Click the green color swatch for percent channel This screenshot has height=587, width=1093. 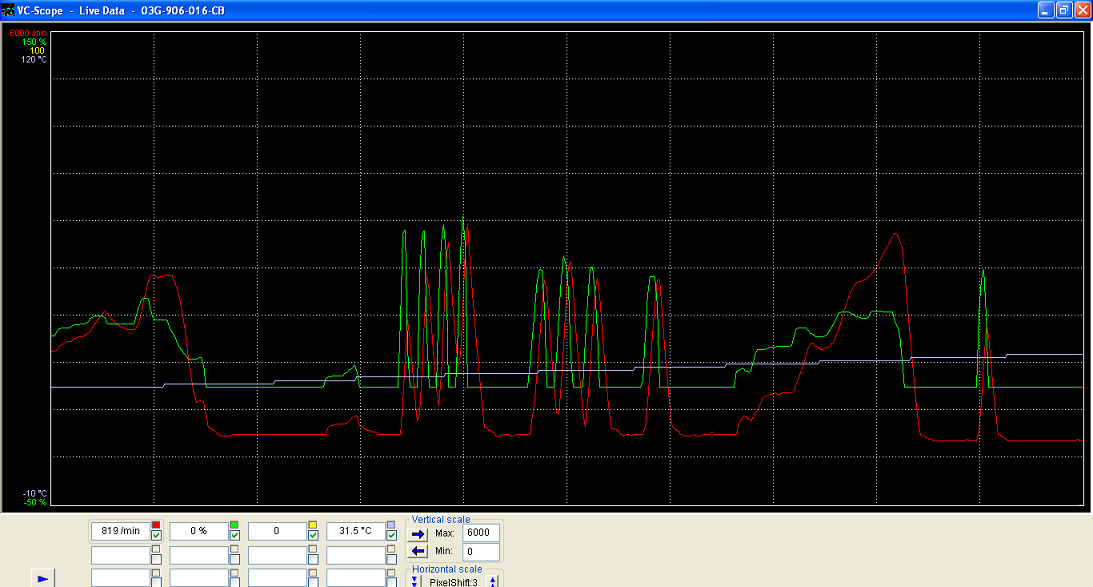pyautogui.click(x=235, y=525)
